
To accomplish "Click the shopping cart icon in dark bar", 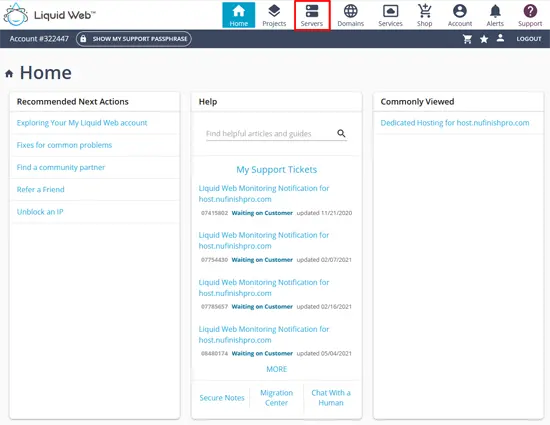I will [x=467, y=39].
